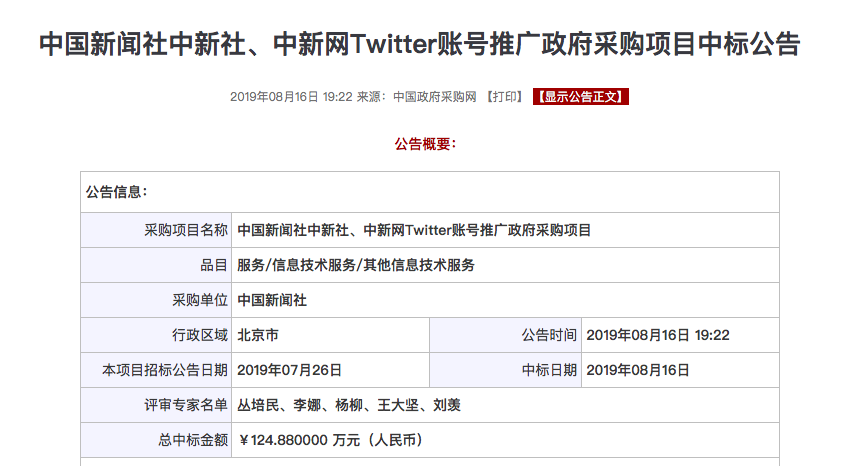
Task: Click the 北京市 value cell
Action: point(331,335)
